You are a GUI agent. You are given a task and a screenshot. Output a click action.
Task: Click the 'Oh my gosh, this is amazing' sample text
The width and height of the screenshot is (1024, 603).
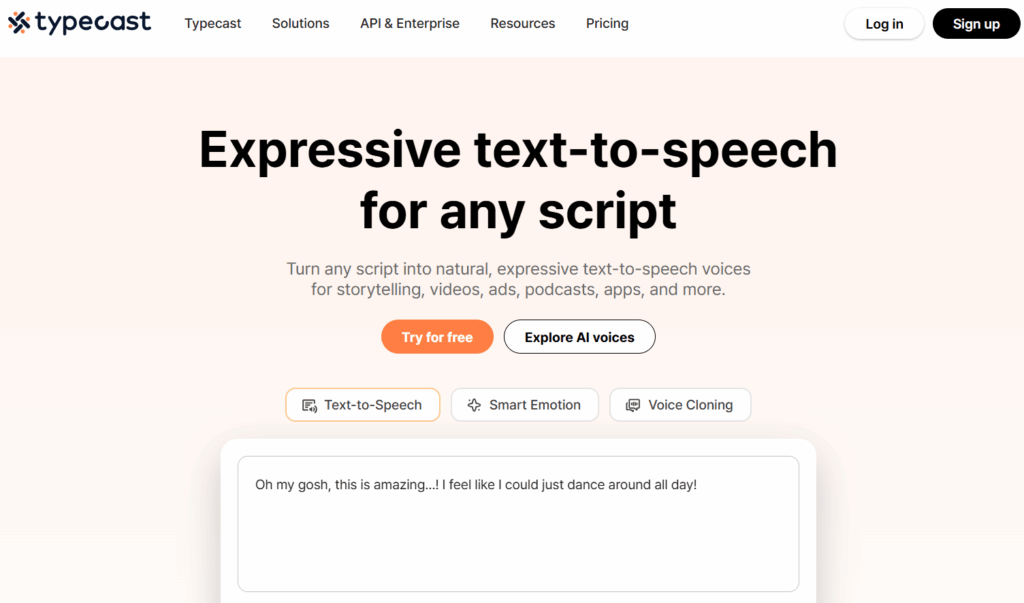(475, 485)
